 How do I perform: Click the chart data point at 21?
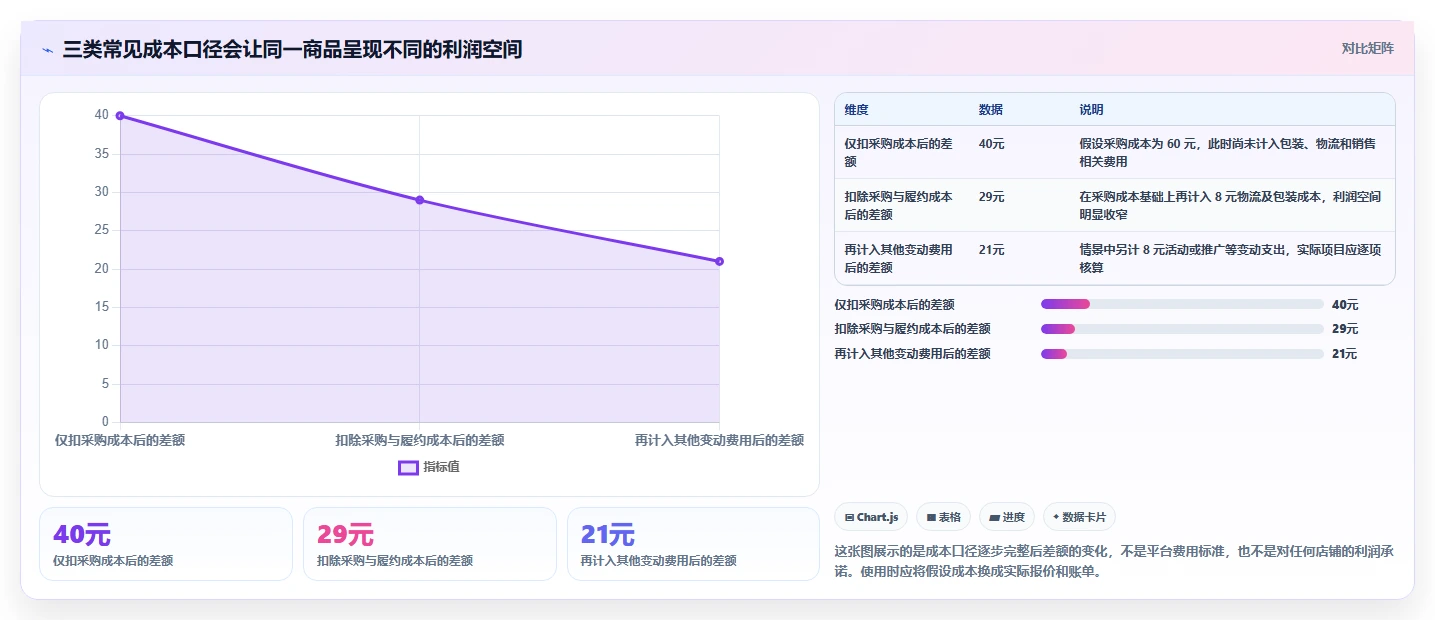tap(719, 261)
